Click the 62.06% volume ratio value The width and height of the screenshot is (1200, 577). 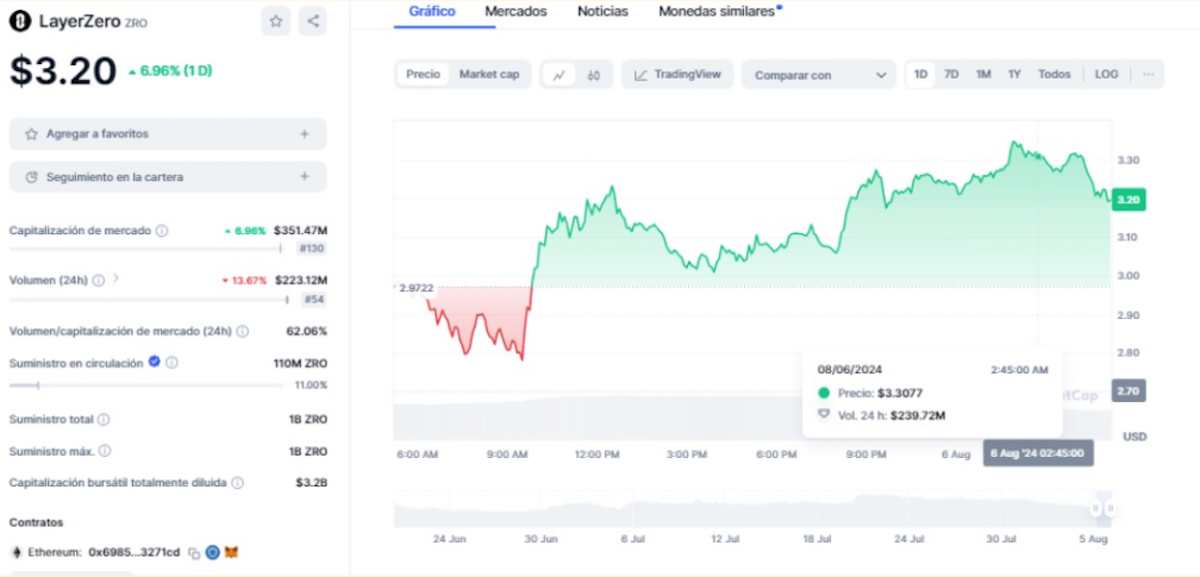pos(306,331)
